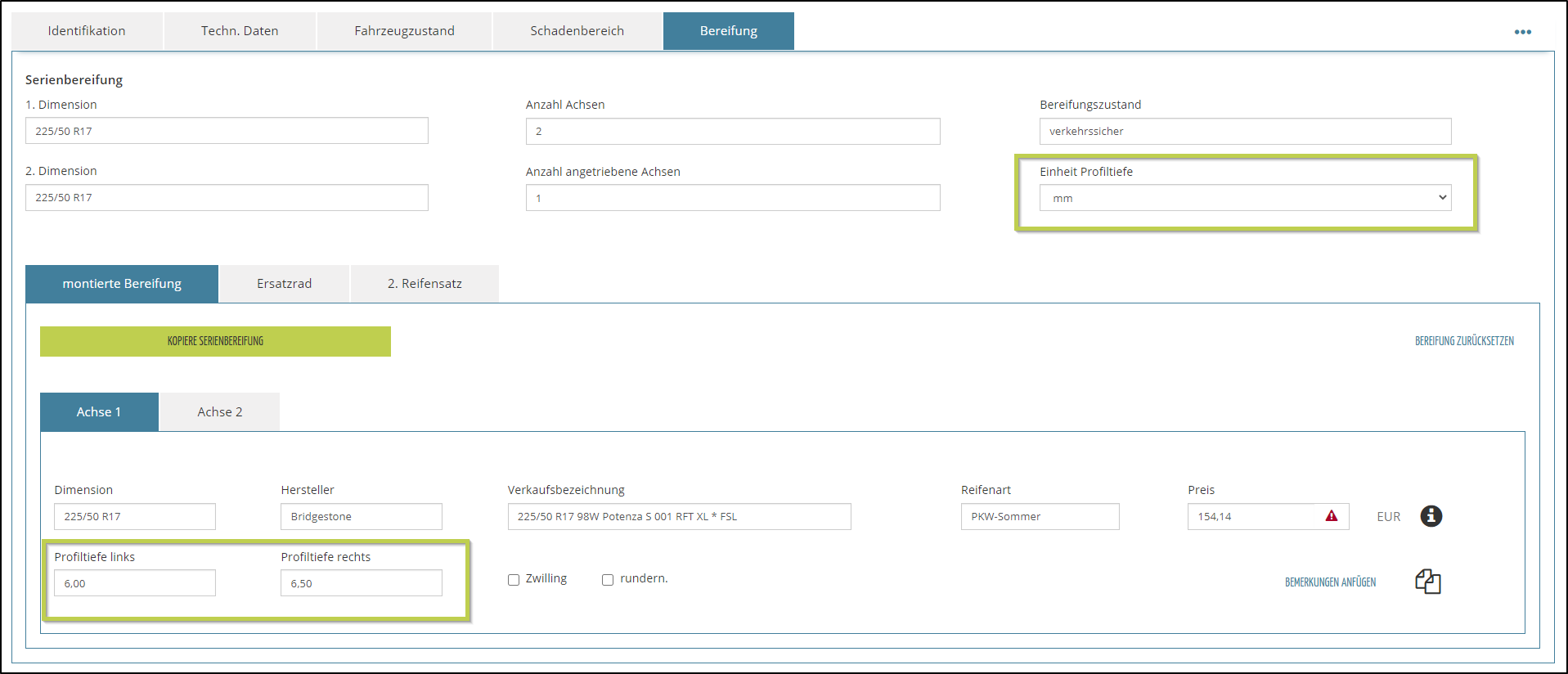Switch to the Ersatzrad tab
Screen dimensions: 1568x674
pyautogui.click(x=284, y=284)
